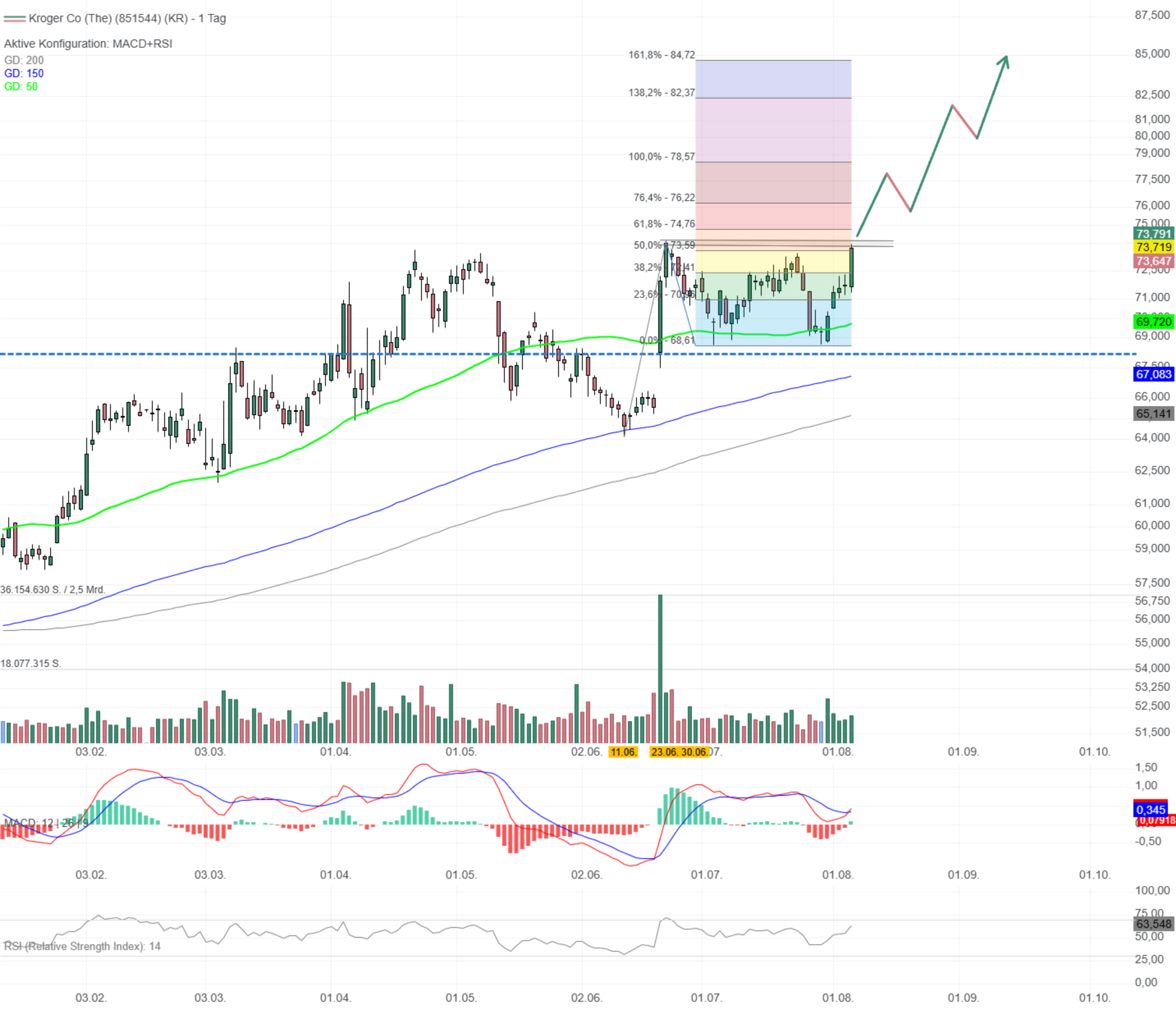Click the 01.04. date on the RSI time axis
Image resolution: width=1176 pixels, height=1009 pixels.
335,998
